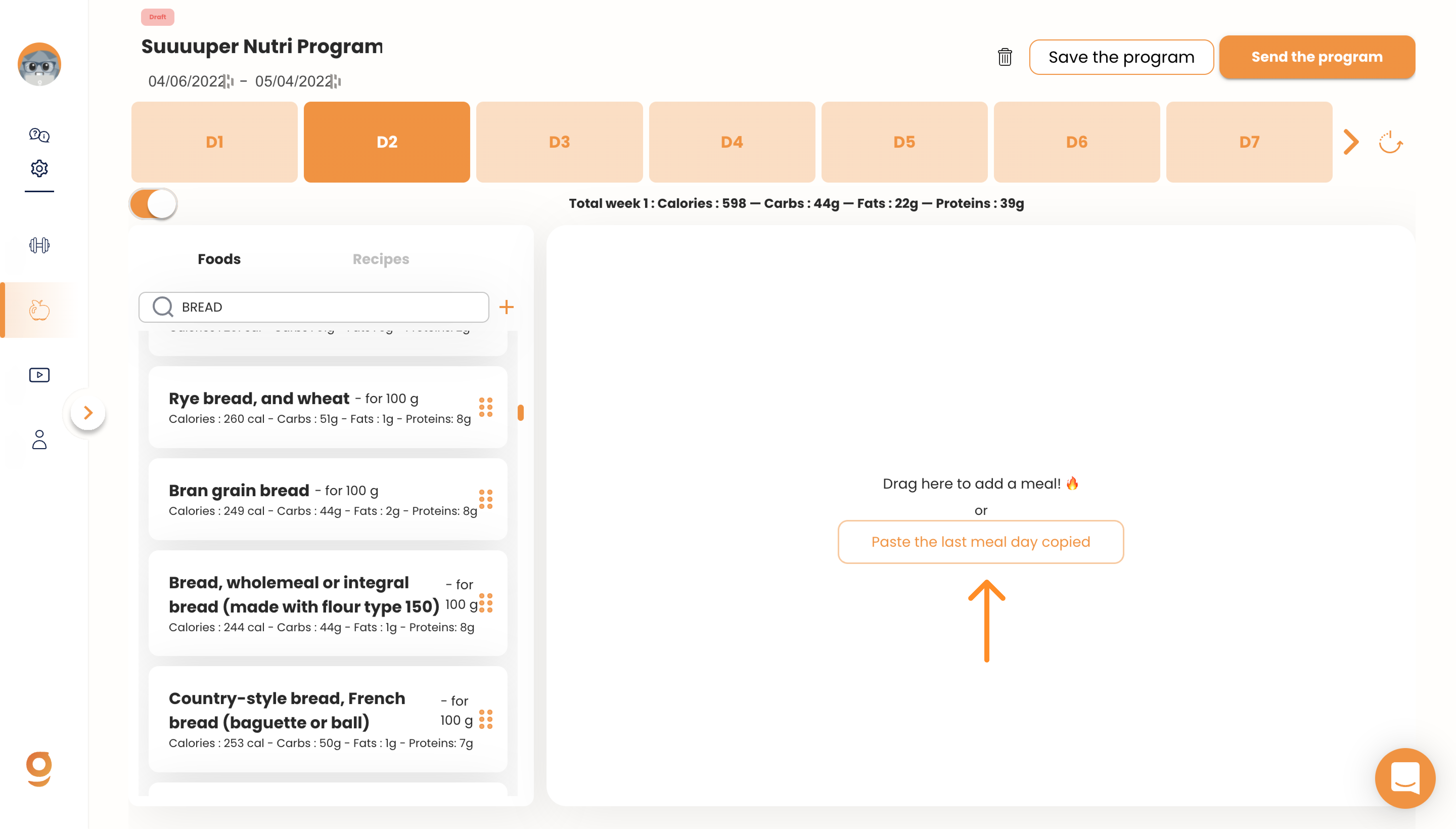This screenshot has height=829, width=1456.
Task: Open the dumbbell workout section
Action: [39, 245]
